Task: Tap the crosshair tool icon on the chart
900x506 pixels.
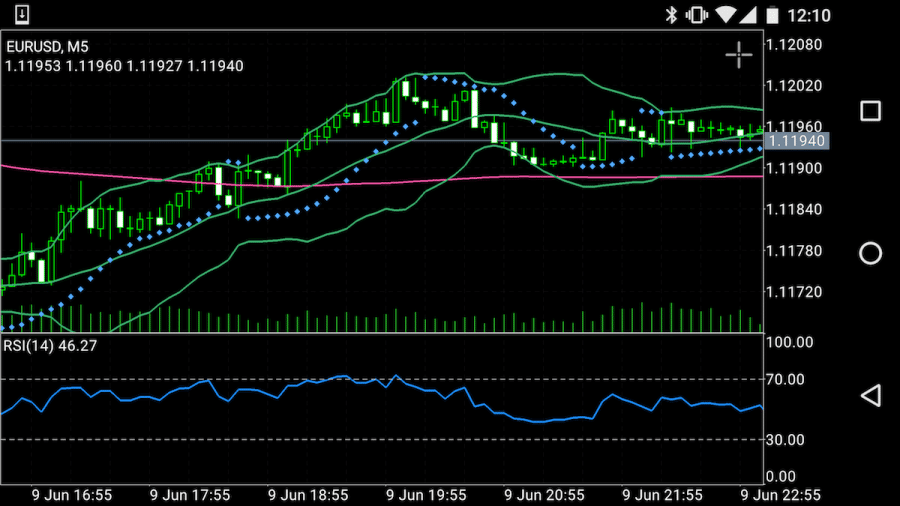Action: coord(739,55)
